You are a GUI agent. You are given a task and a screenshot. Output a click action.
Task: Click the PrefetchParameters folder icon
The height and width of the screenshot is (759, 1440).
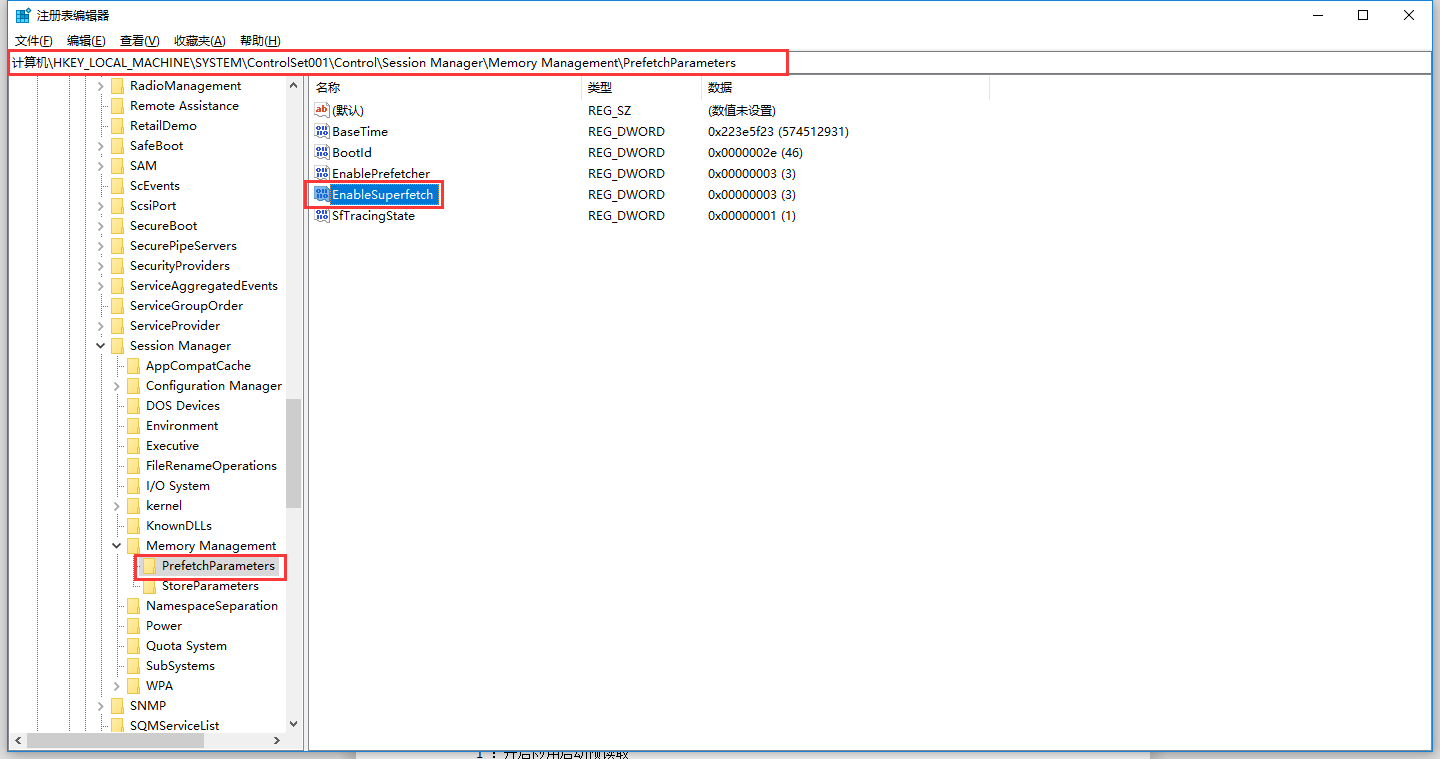pos(149,566)
